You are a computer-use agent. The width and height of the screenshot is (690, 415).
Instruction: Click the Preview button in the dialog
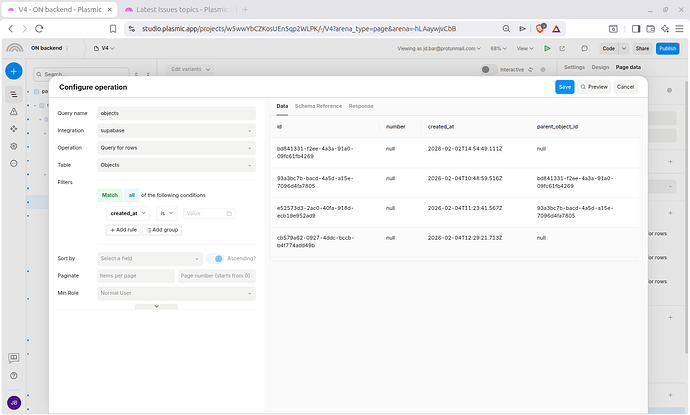(594, 87)
